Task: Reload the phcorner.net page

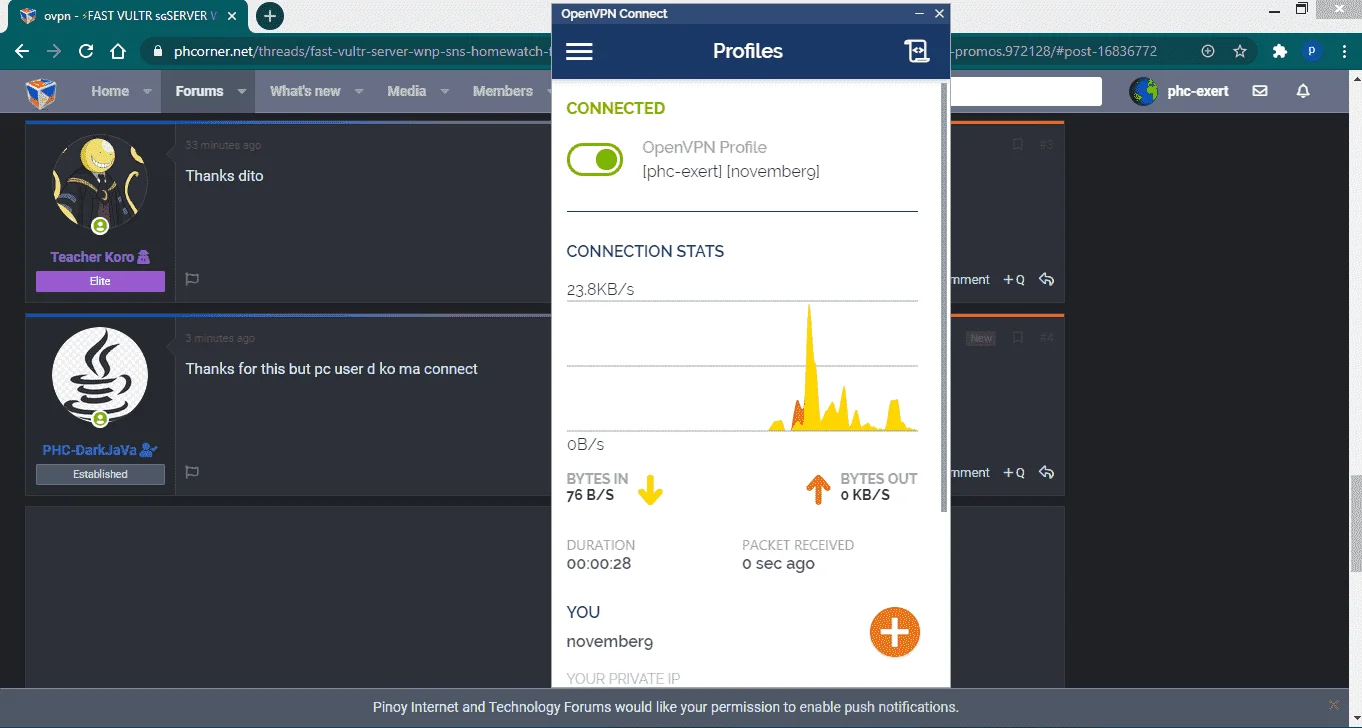Action: [86, 51]
